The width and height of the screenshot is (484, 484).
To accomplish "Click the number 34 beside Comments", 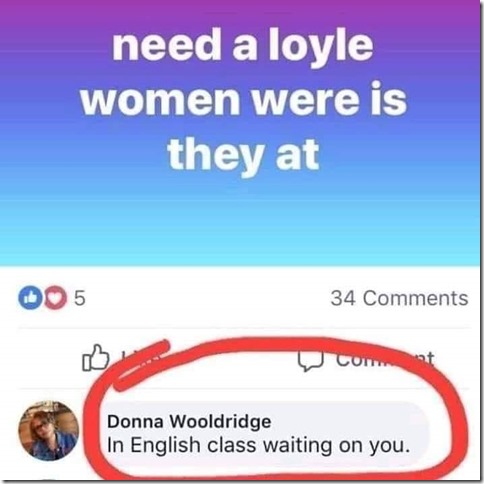I will 343,298.
